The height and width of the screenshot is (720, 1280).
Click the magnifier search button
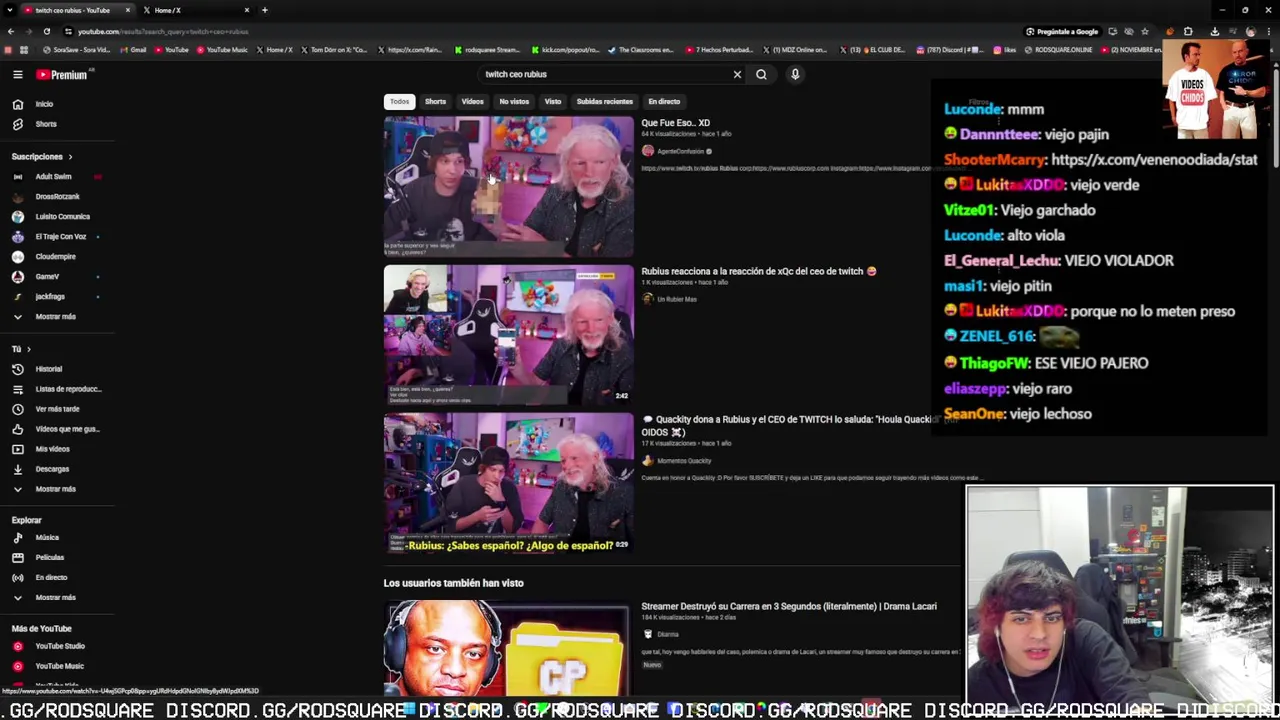pos(761,74)
